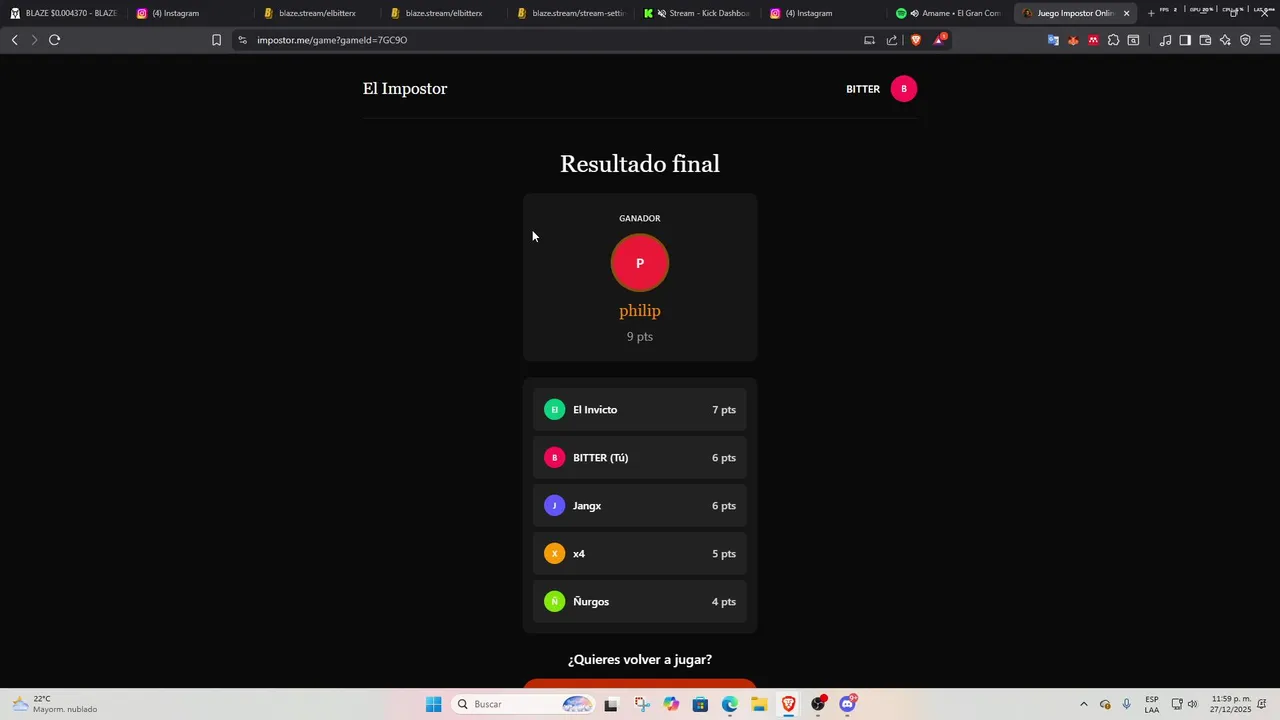The image size is (1280, 720).
Task: Open Discord from the taskbar
Action: [x=848, y=704]
